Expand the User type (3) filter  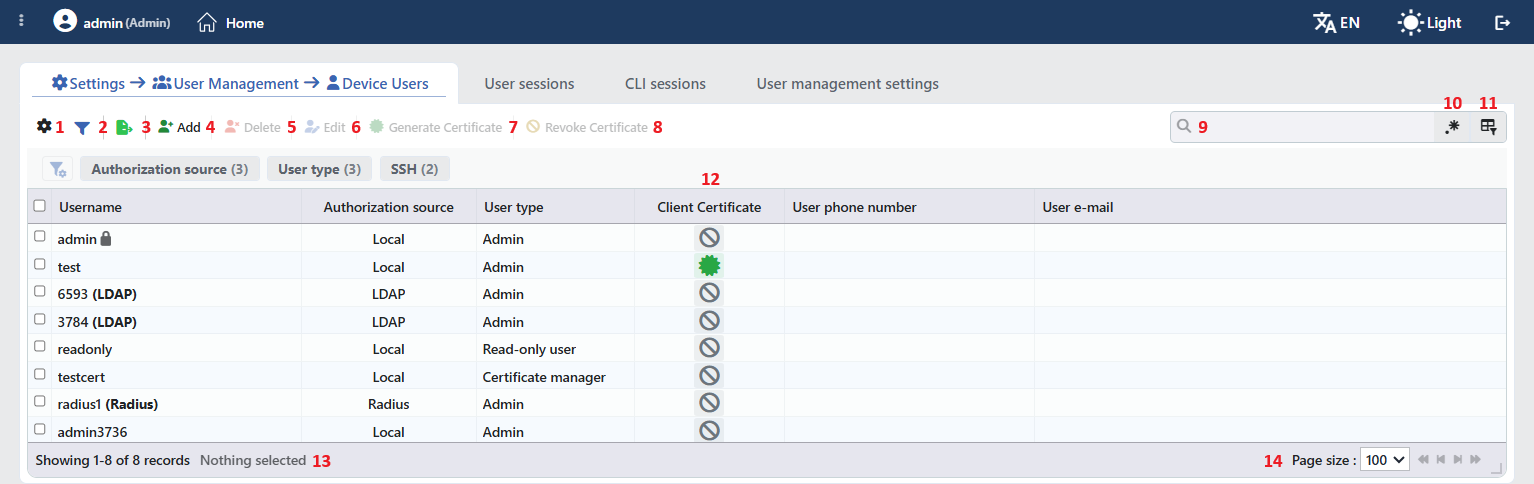(x=320, y=169)
